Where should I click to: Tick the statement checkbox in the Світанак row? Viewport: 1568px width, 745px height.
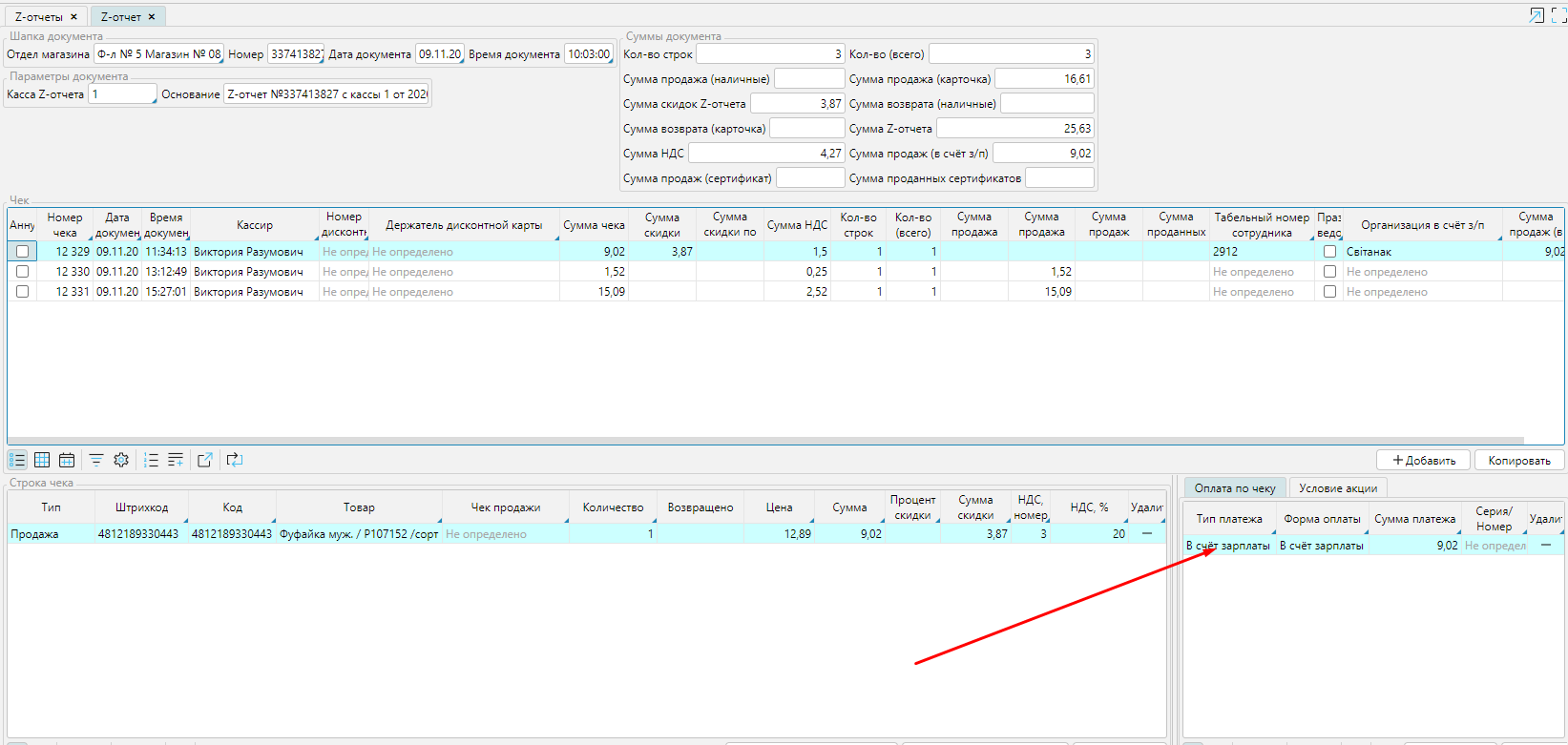click(1329, 252)
